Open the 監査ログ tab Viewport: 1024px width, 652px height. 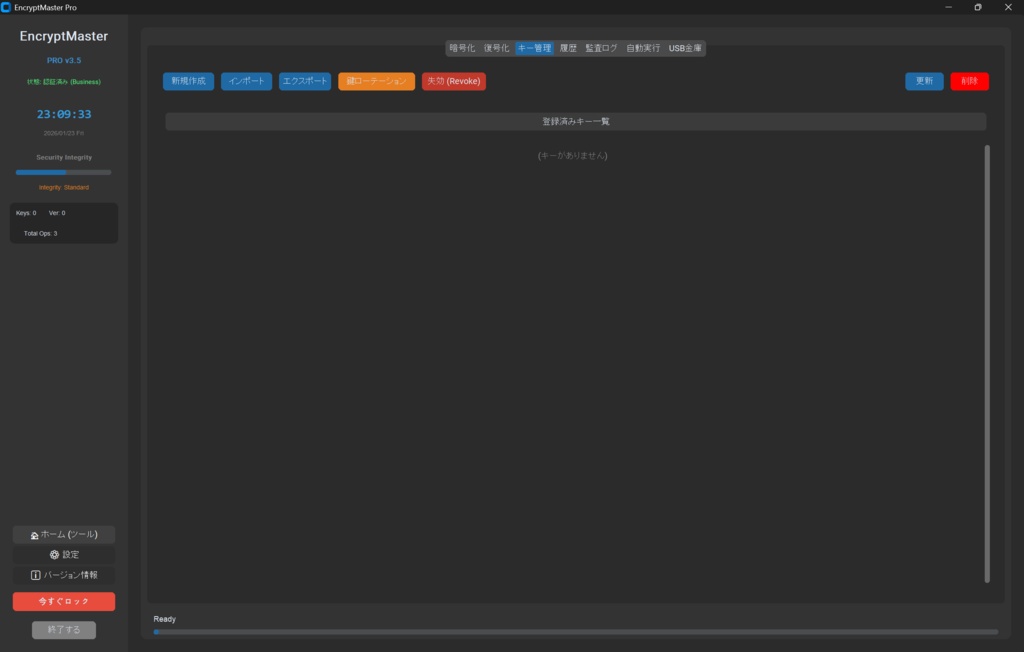600,47
